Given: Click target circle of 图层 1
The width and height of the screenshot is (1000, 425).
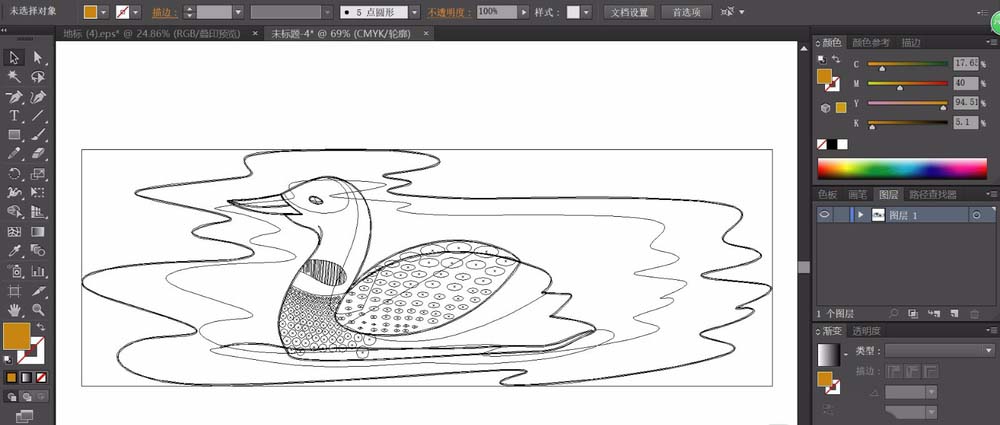Looking at the screenshot, I should pos(976,216).
